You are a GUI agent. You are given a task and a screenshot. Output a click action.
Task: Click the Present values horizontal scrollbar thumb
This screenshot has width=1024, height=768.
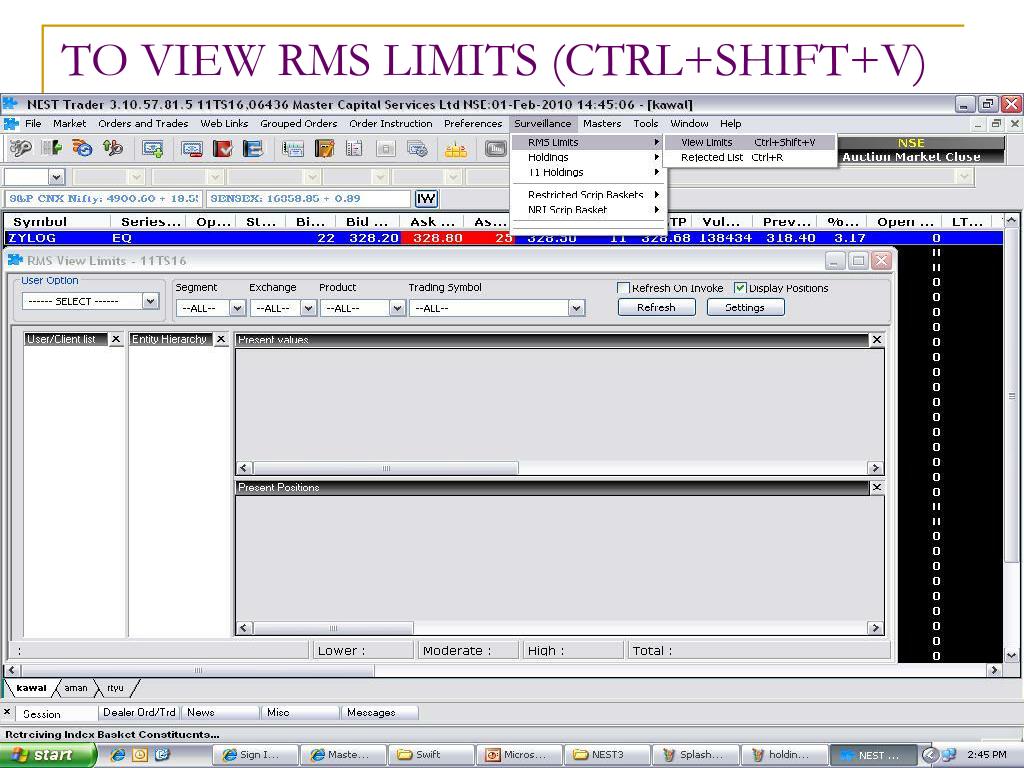tap(385, 468)
